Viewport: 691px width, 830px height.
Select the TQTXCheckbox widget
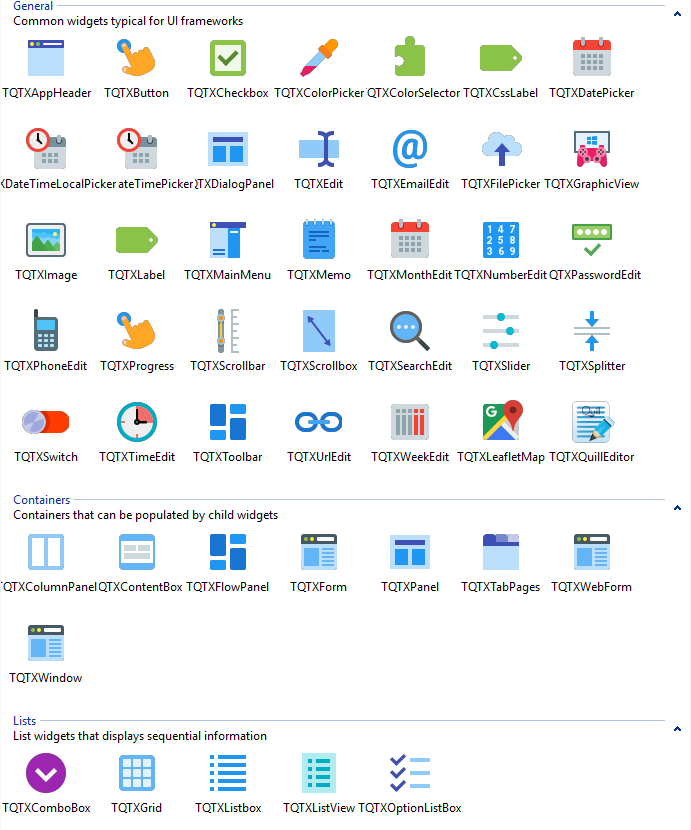228,58
